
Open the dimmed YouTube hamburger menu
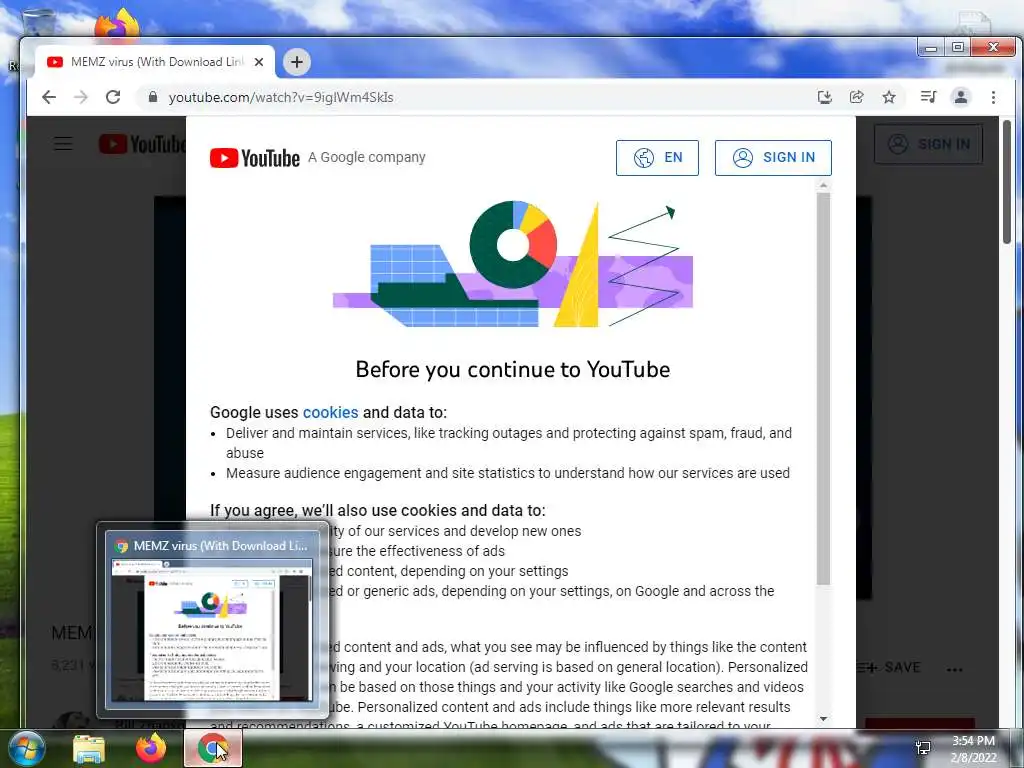point(63,144)
